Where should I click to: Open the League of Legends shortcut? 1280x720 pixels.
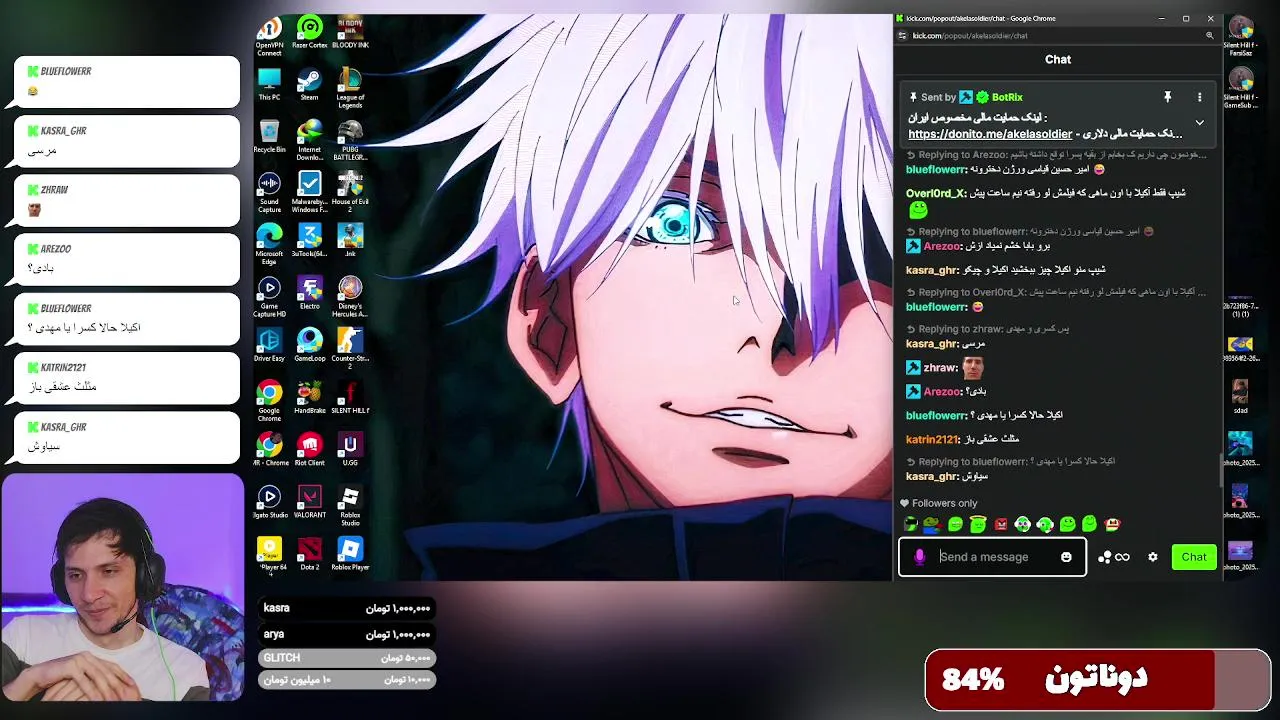pos(350,88)
